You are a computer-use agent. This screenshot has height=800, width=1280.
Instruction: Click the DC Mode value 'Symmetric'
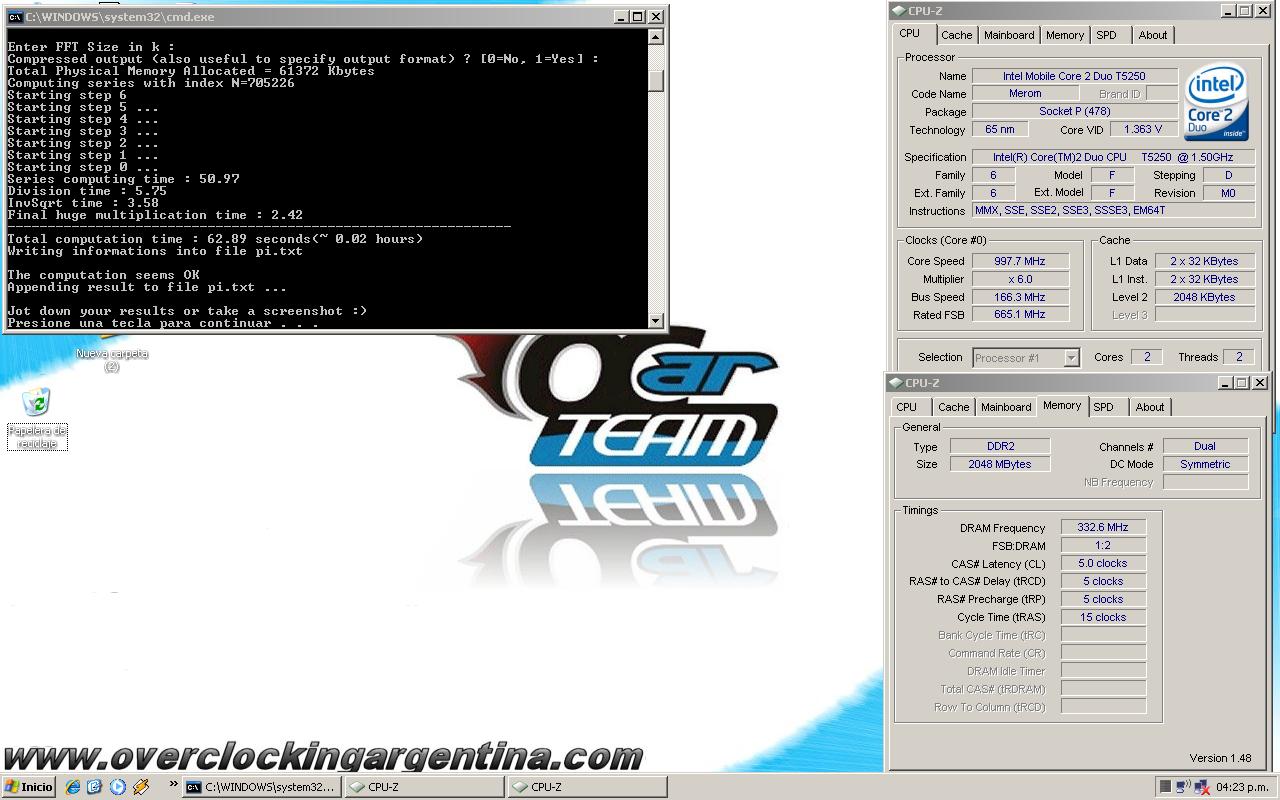1205,464
